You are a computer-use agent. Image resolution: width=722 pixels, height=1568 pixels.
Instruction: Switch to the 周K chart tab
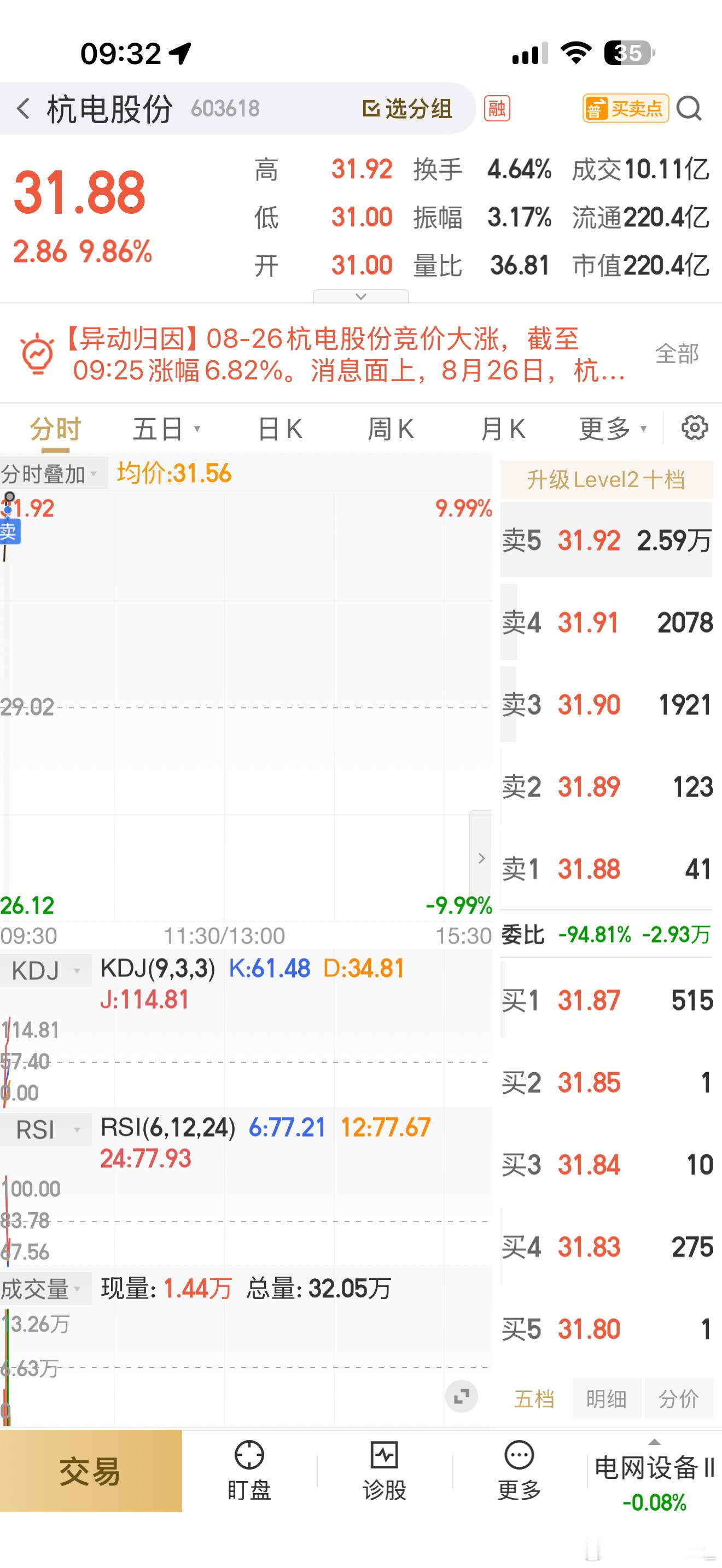coord(390,429)
